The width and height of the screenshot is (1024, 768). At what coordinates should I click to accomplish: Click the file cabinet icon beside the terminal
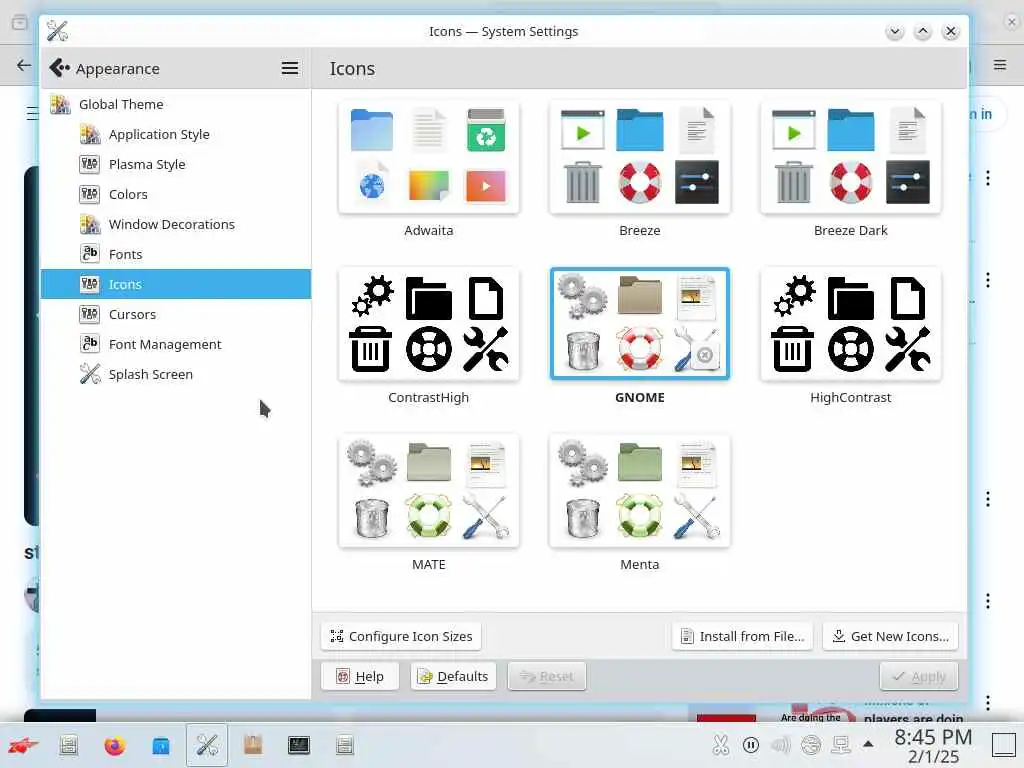coord(345,745)
